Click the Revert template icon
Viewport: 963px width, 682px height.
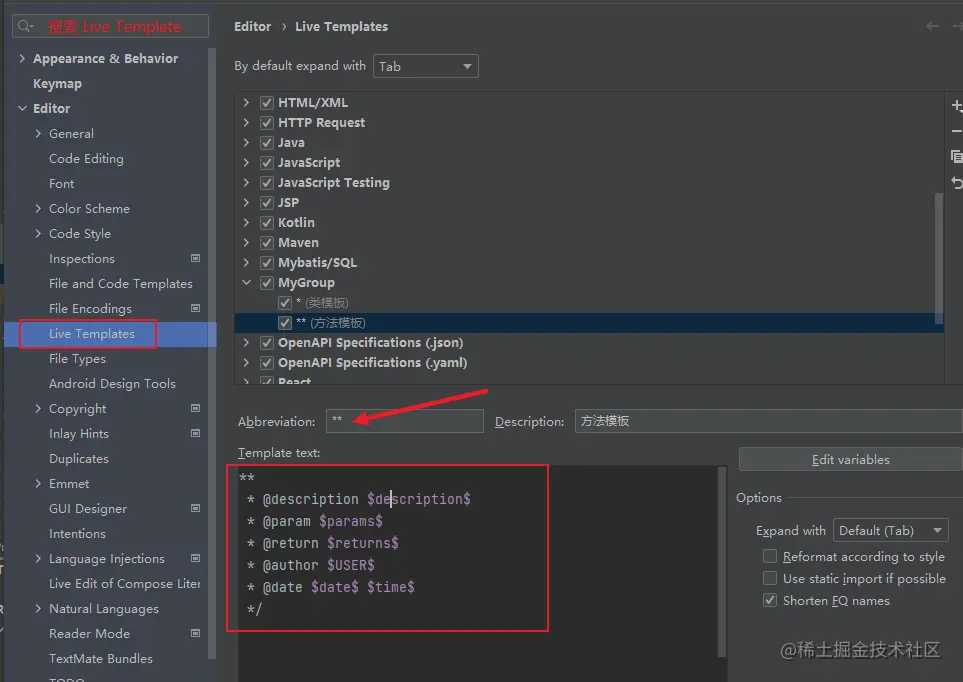click(x=957, y=182)
